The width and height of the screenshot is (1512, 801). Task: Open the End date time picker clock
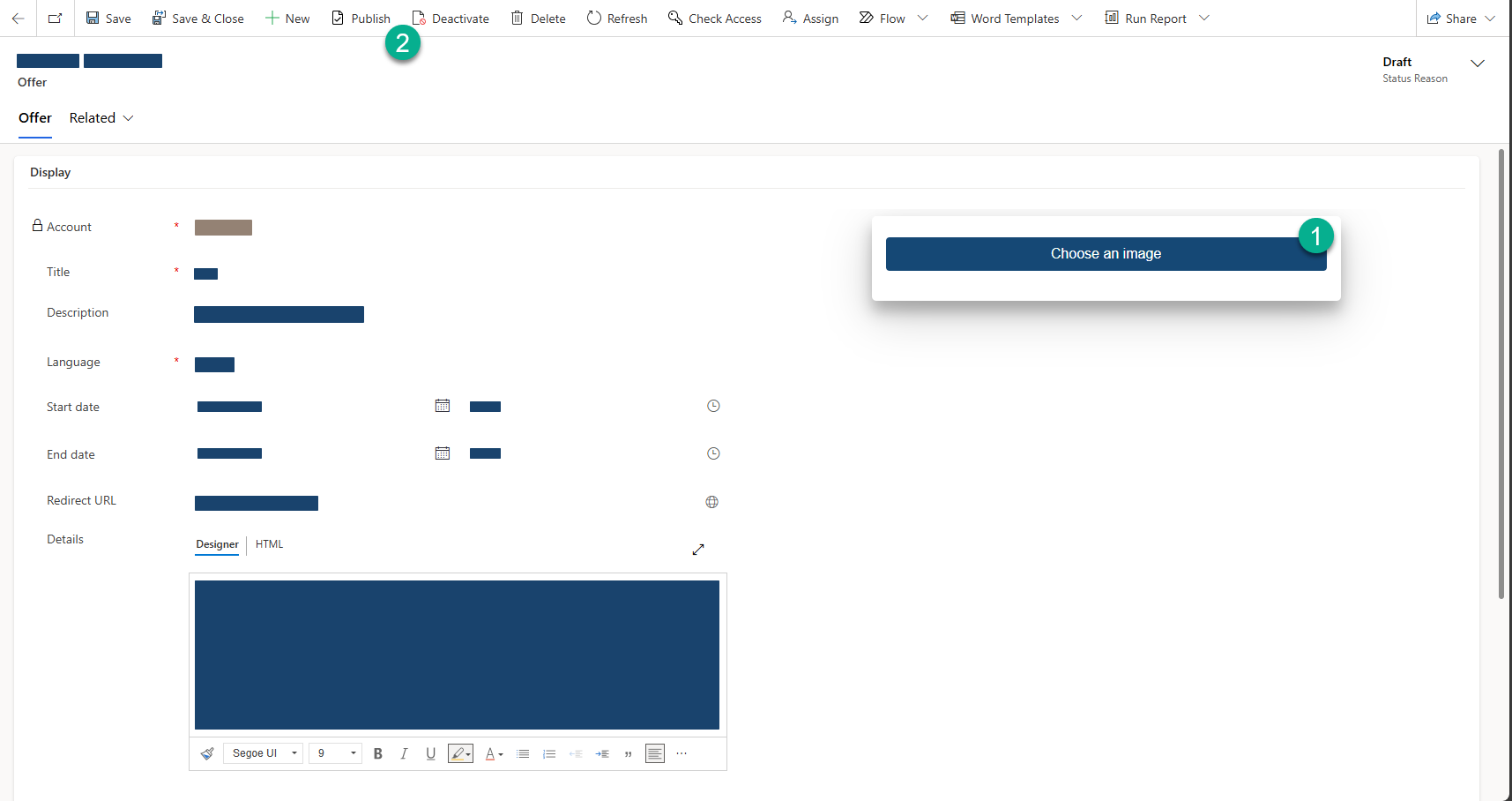coord(713,453)
